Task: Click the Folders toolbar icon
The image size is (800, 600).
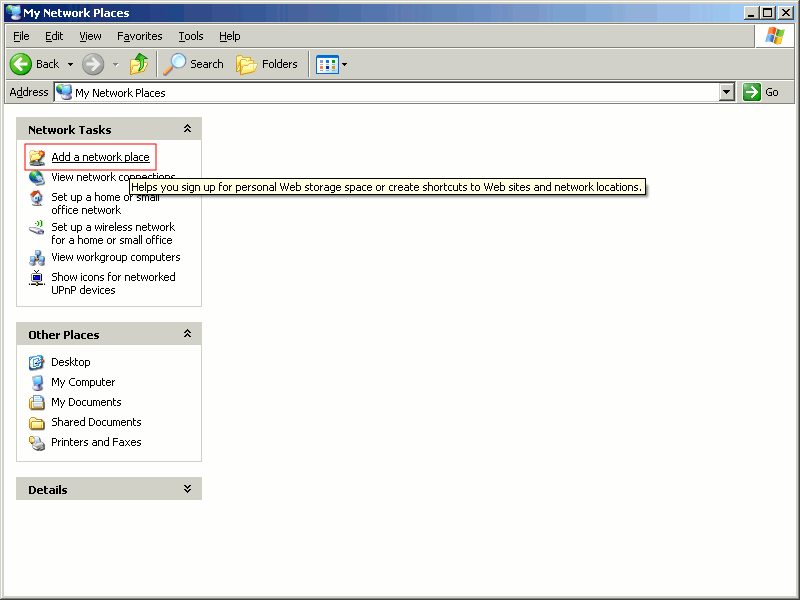Action: [246, 65]
